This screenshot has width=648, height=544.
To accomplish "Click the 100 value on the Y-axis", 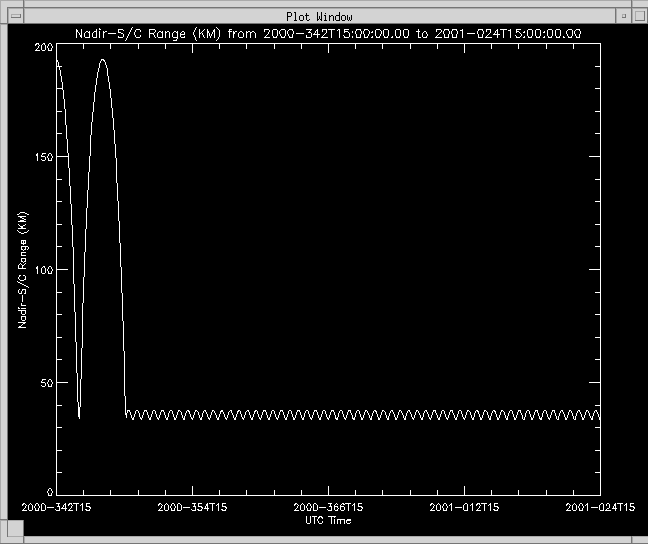I will click(x=42, y=270).
